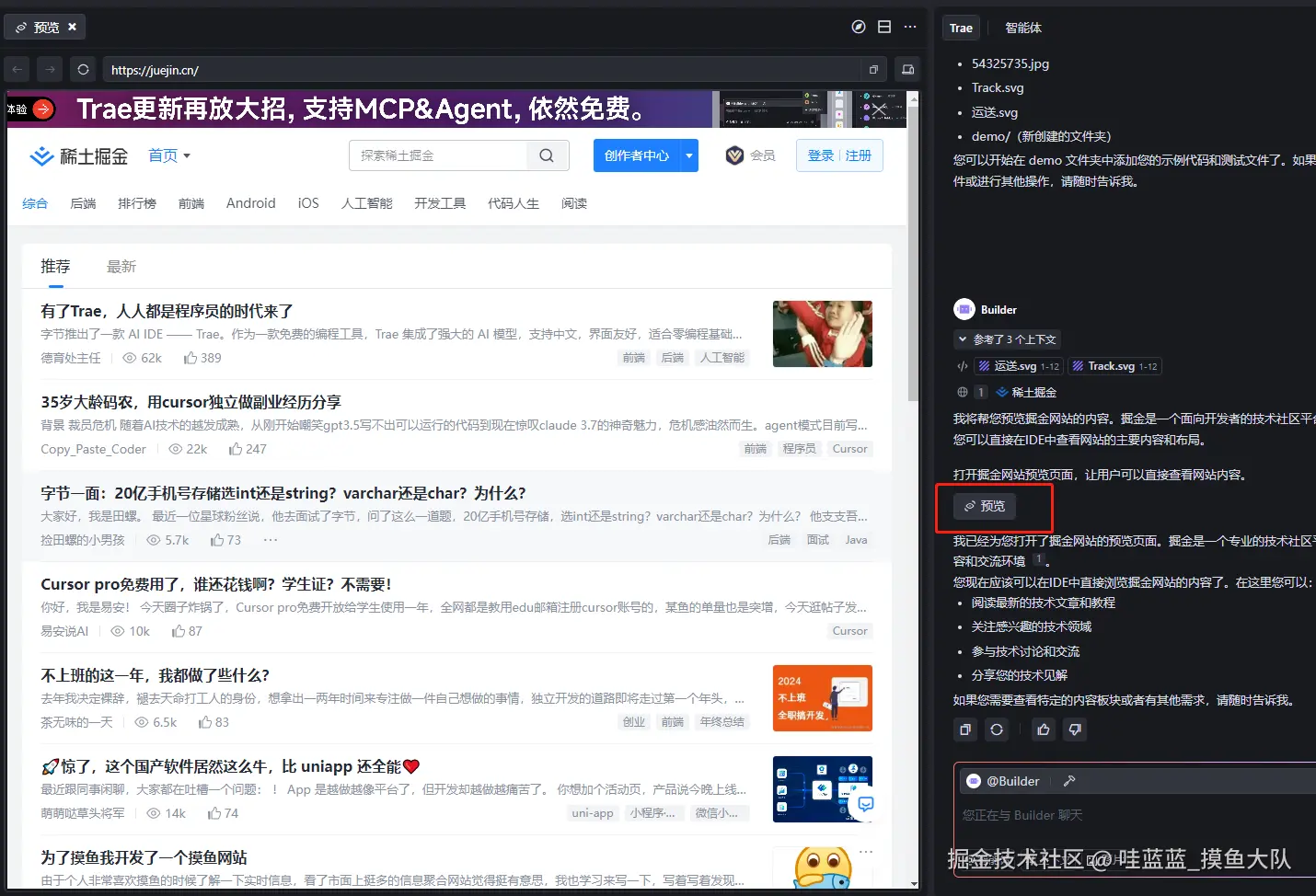The image size is (1316, 896).
Task: Open the three-dot menu above the preview
Action: click(910, 27)
